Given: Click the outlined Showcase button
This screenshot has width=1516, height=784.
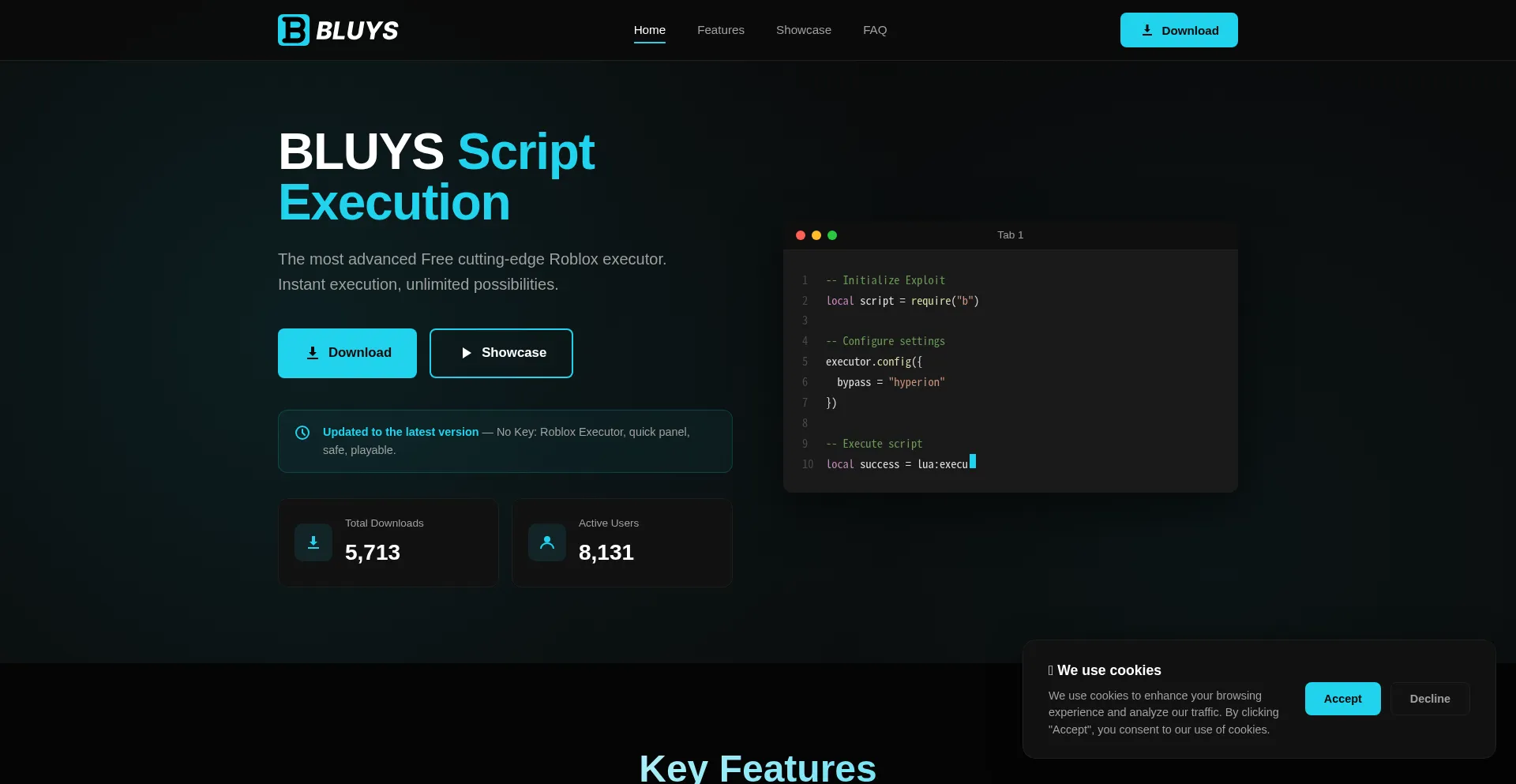Looking at the screenshot, I should tap(501, 353).
